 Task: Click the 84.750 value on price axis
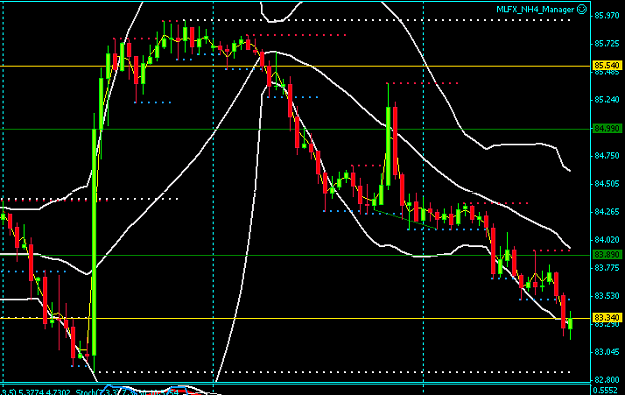[607, 155]
